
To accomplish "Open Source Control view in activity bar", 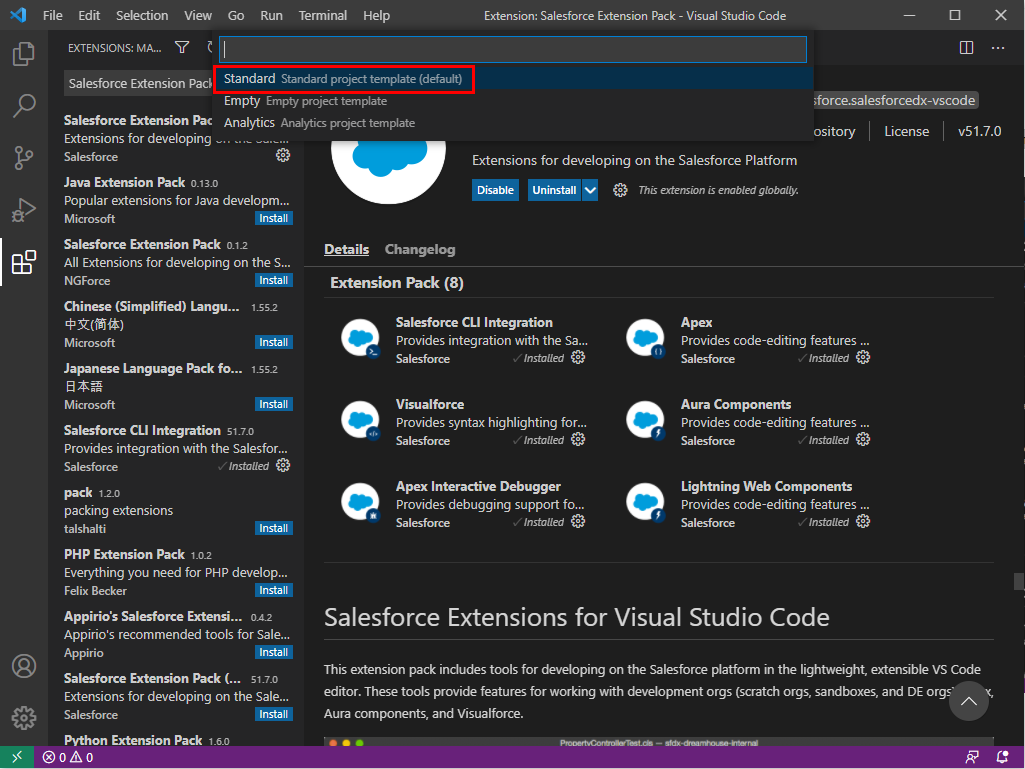I will [24, 158].
